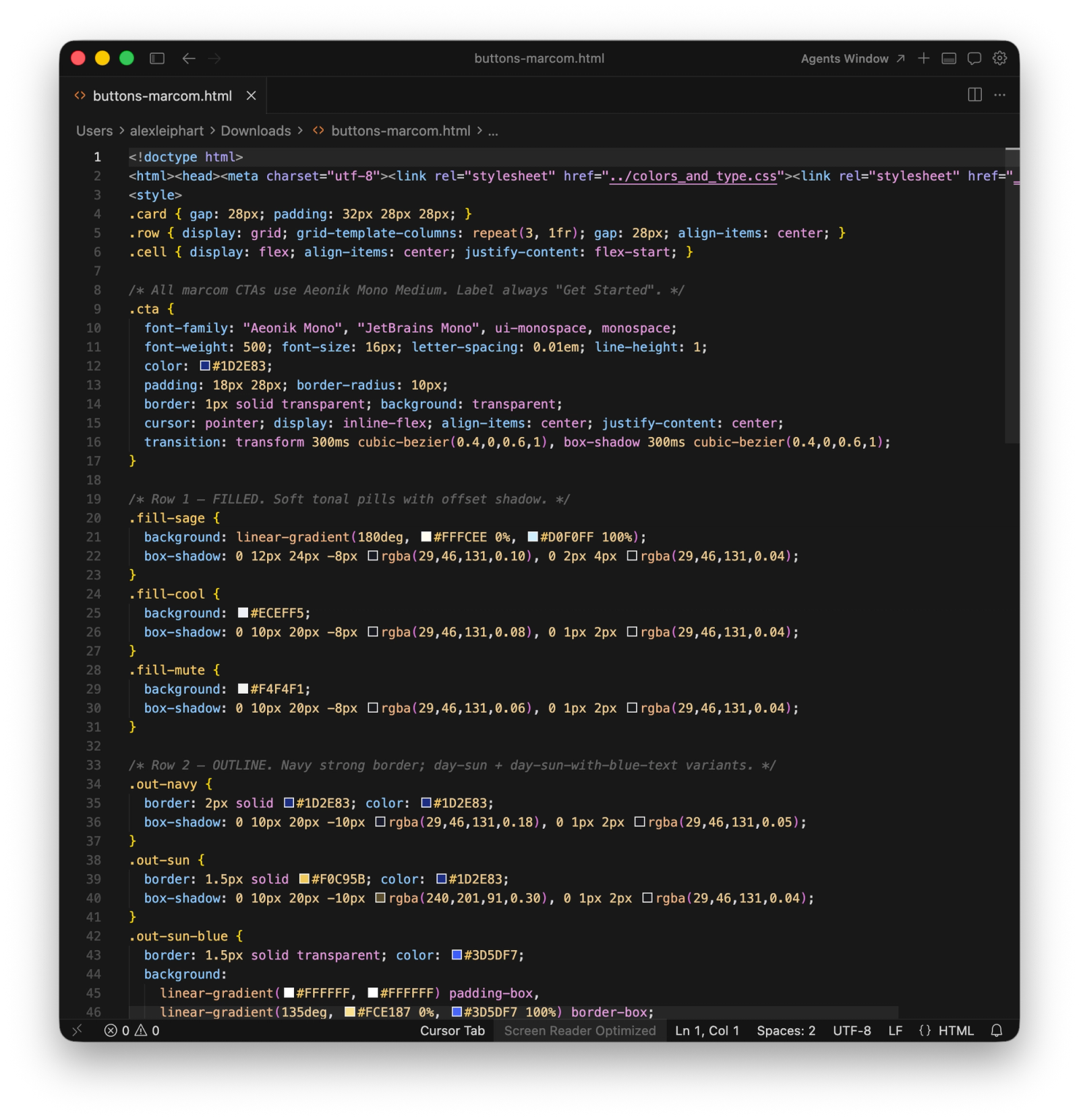
Task: Open errors and warnings count
Action: [x=132, y=1030]
